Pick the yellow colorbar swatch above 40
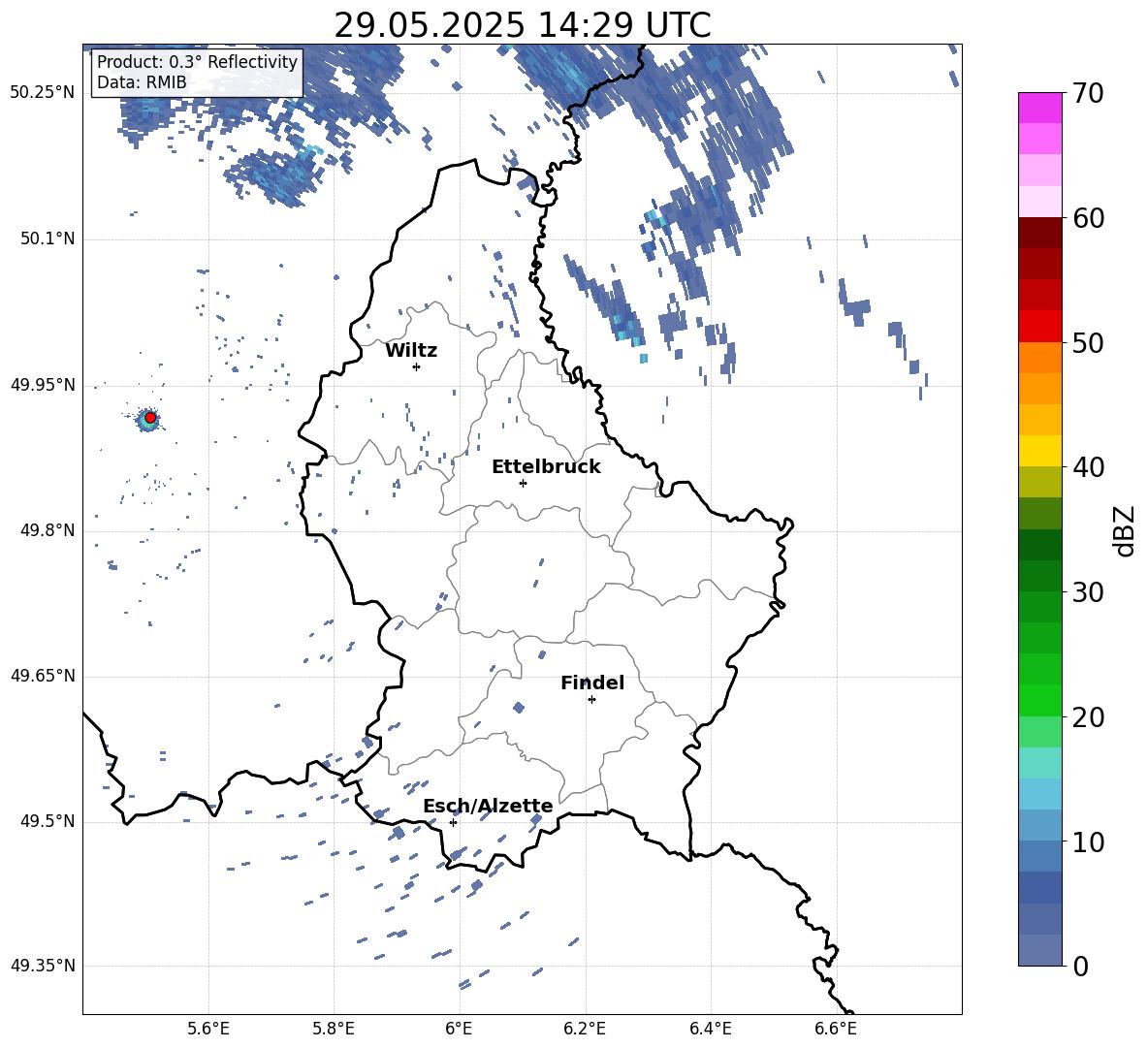The image size is (1148, 1048). pos(1039,451)
